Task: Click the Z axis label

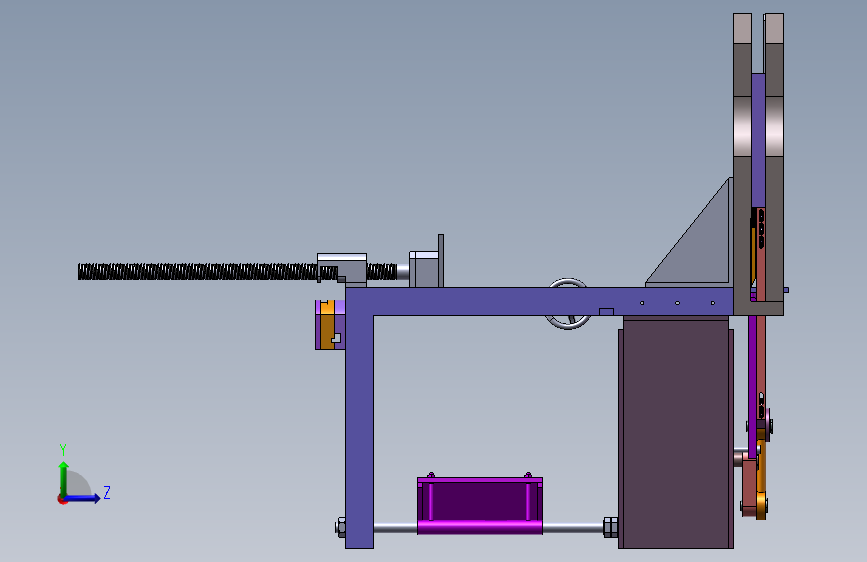Action: pyautogui.click(x=107, y=492)
